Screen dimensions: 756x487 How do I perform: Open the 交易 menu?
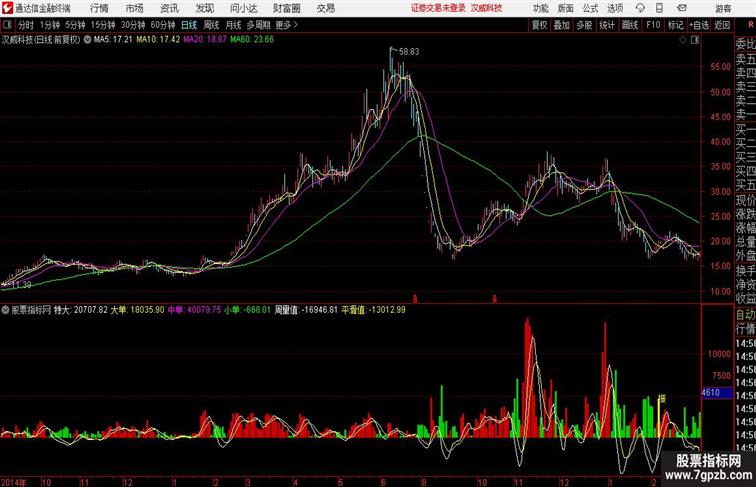point(325,8)
